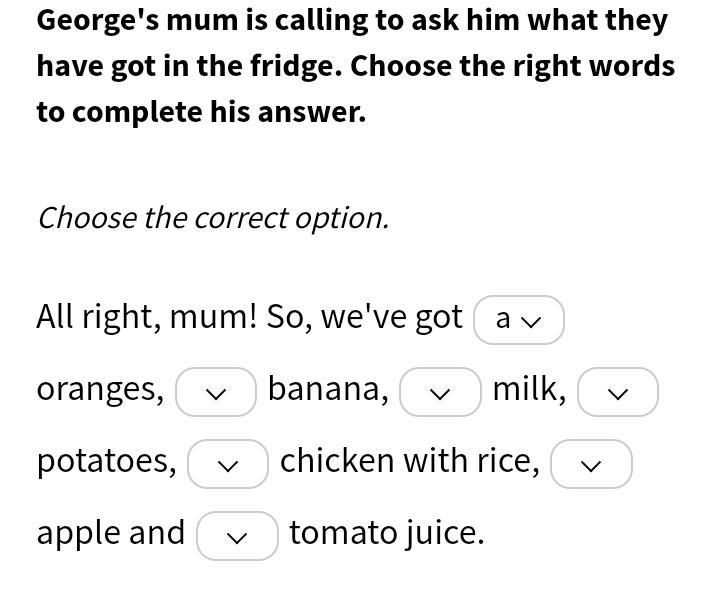Click the phrase "chicken with rice,"
The image size is (720, 605).
click(x=410, y=461)
